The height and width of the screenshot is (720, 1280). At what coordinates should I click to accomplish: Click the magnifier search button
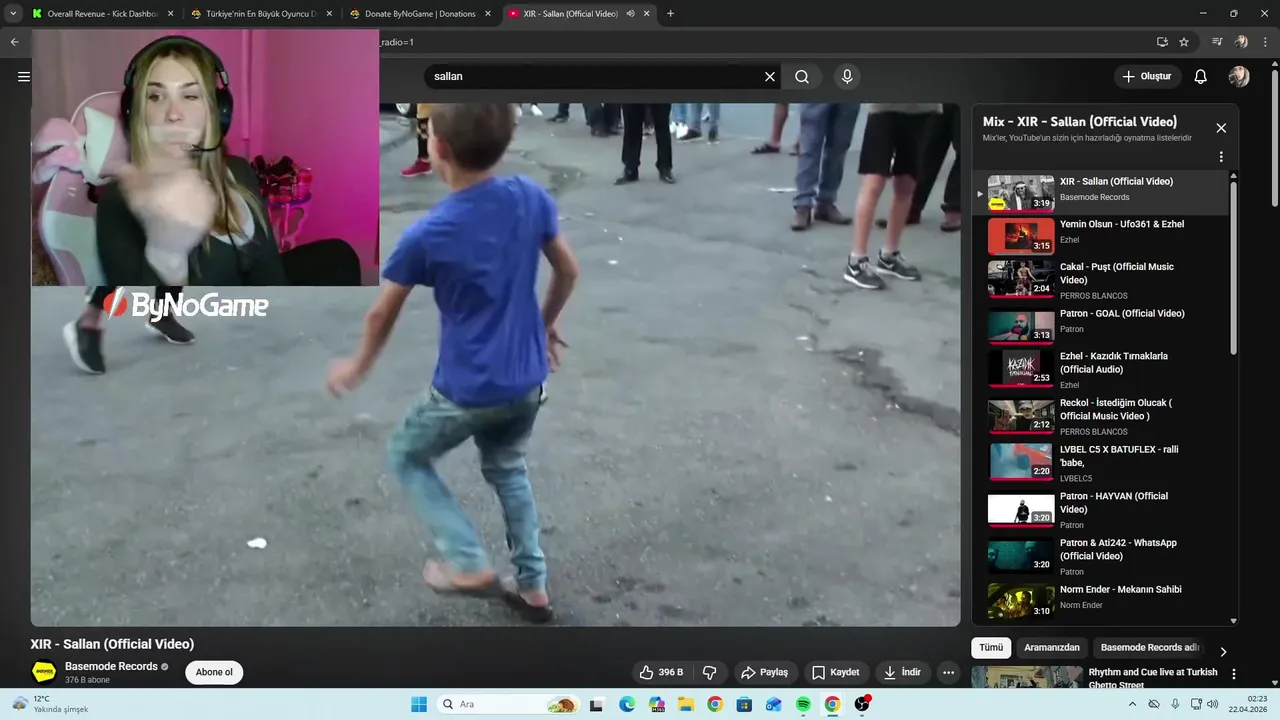802,76
